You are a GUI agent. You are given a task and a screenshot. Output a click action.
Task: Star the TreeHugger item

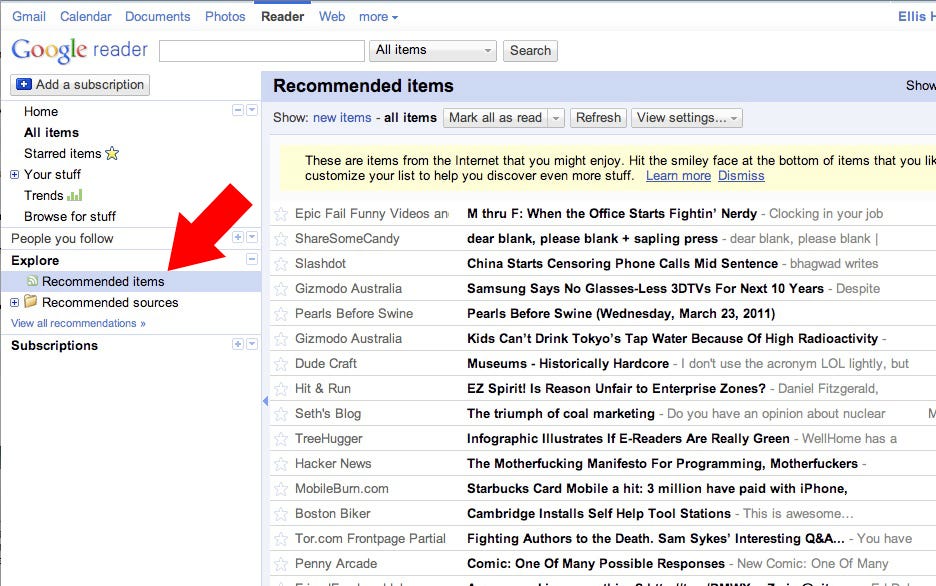(281, 440)
